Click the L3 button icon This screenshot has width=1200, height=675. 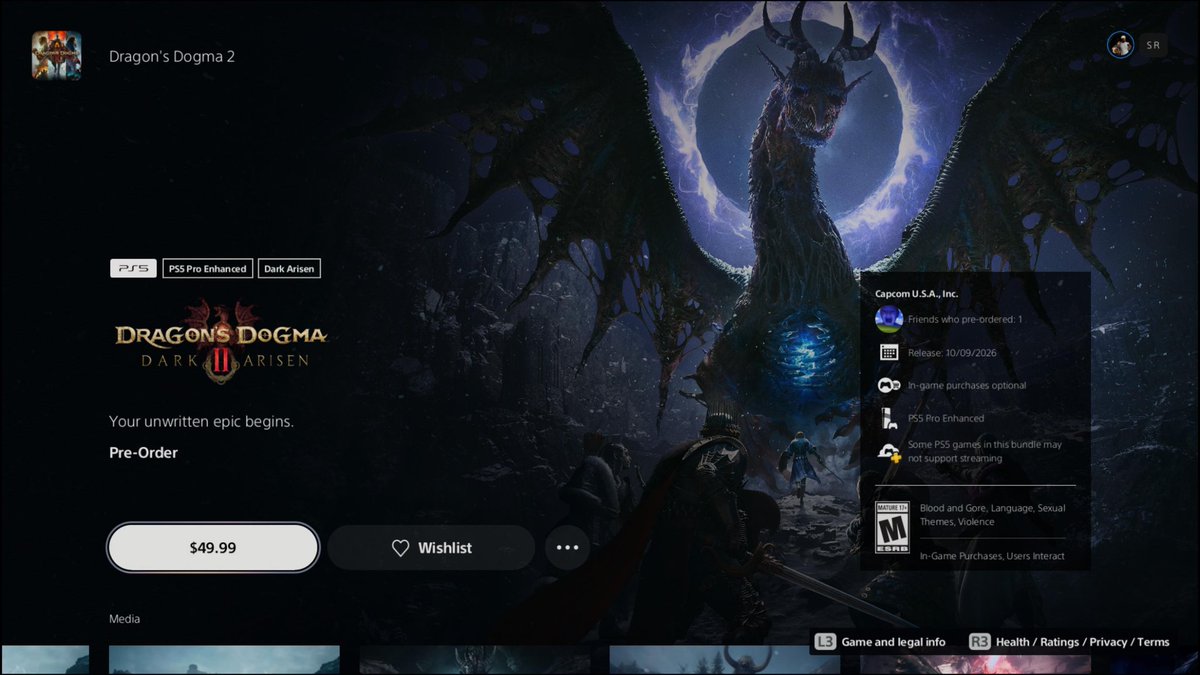pos(825,642)
